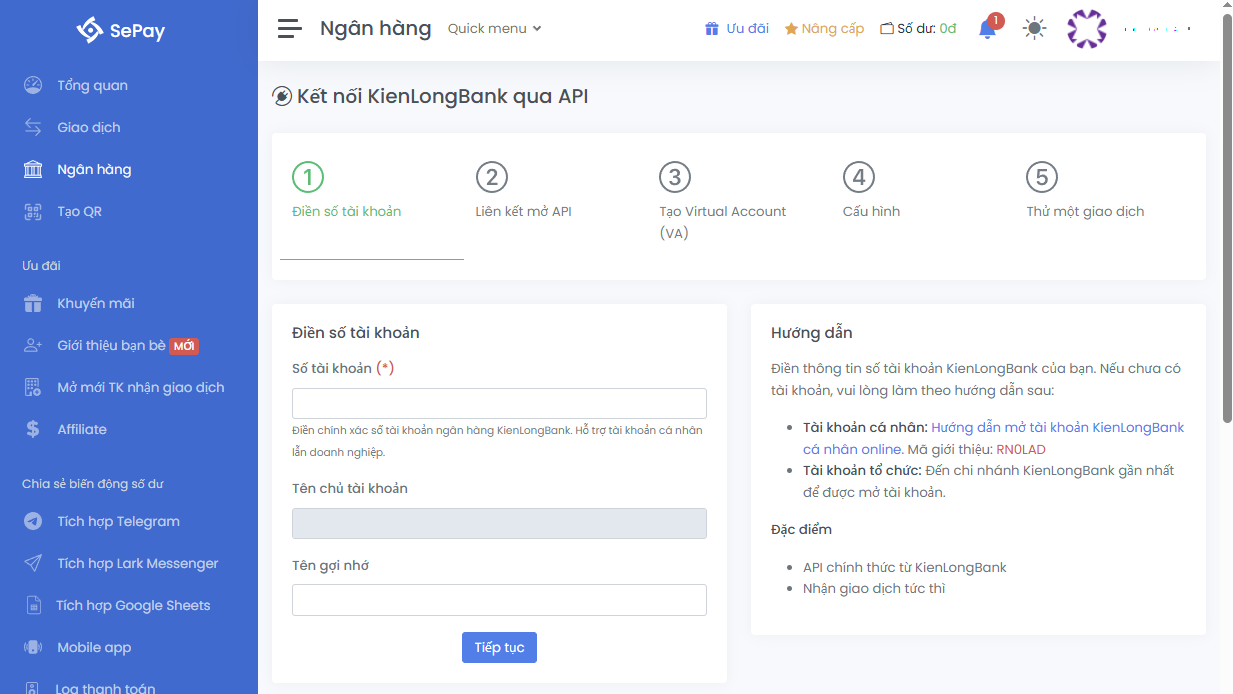Click the user avatar icon
1233x694 pixels.
(1086, 29)
